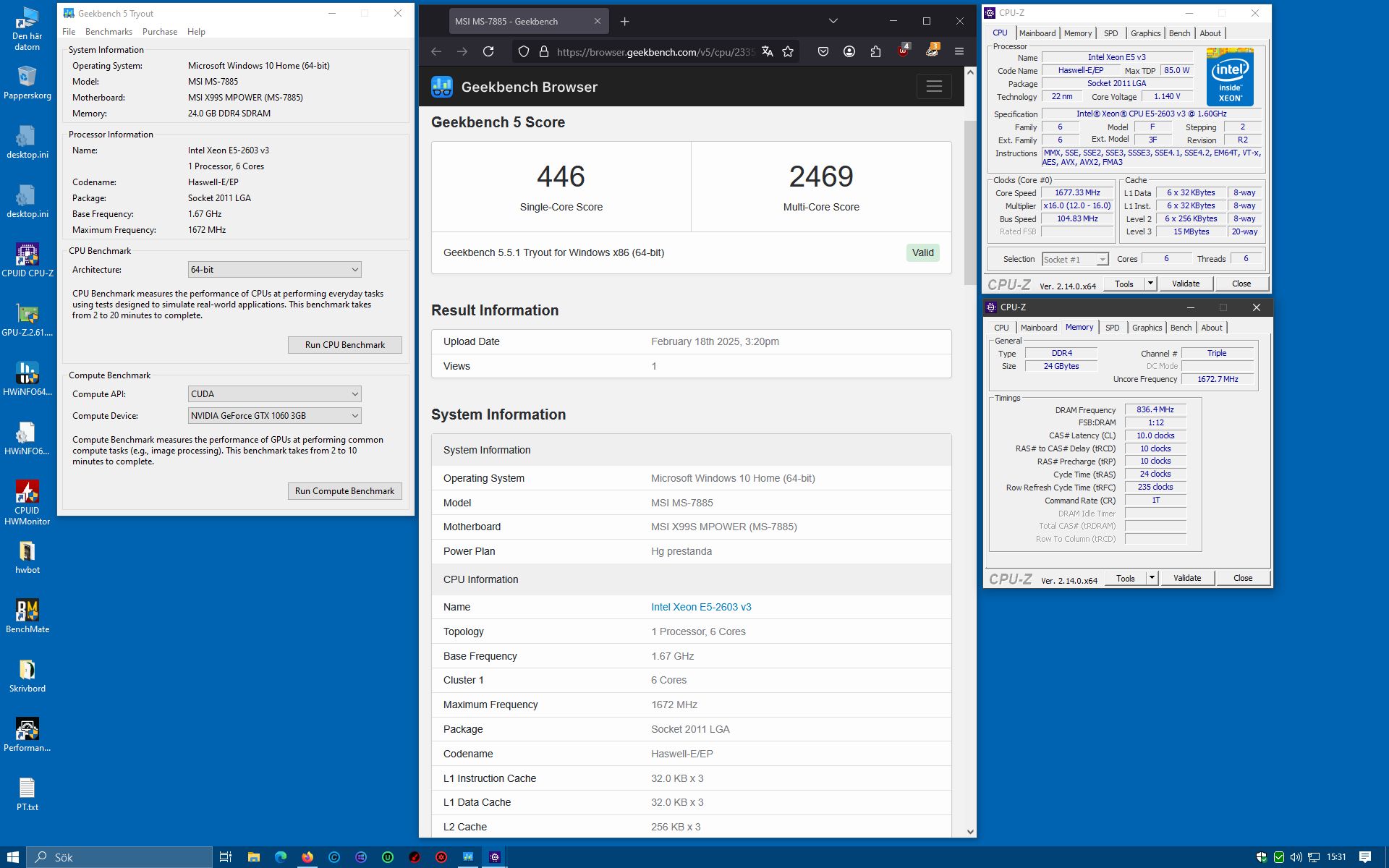1389x868 pixels.
Task: Click Close button in lower CPU-Z window
Action: point(1243,578)
